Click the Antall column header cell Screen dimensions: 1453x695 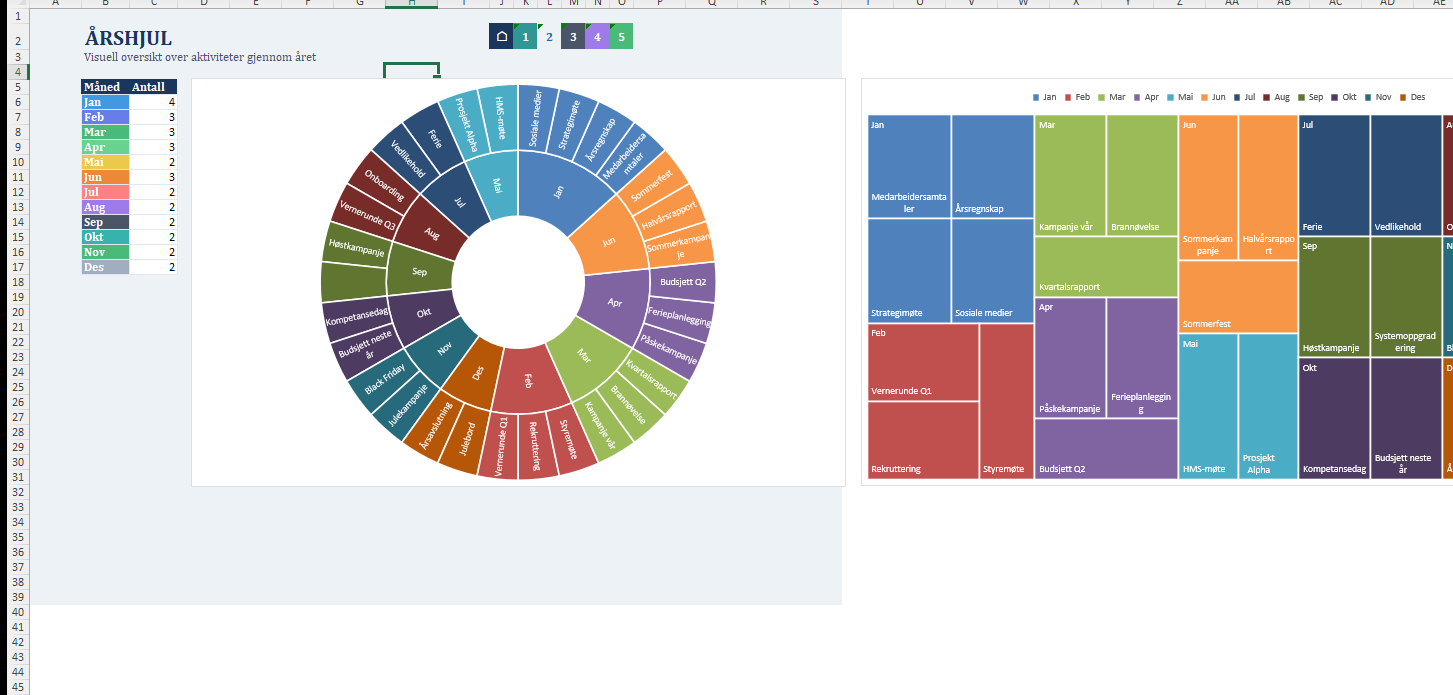[152, 87]
